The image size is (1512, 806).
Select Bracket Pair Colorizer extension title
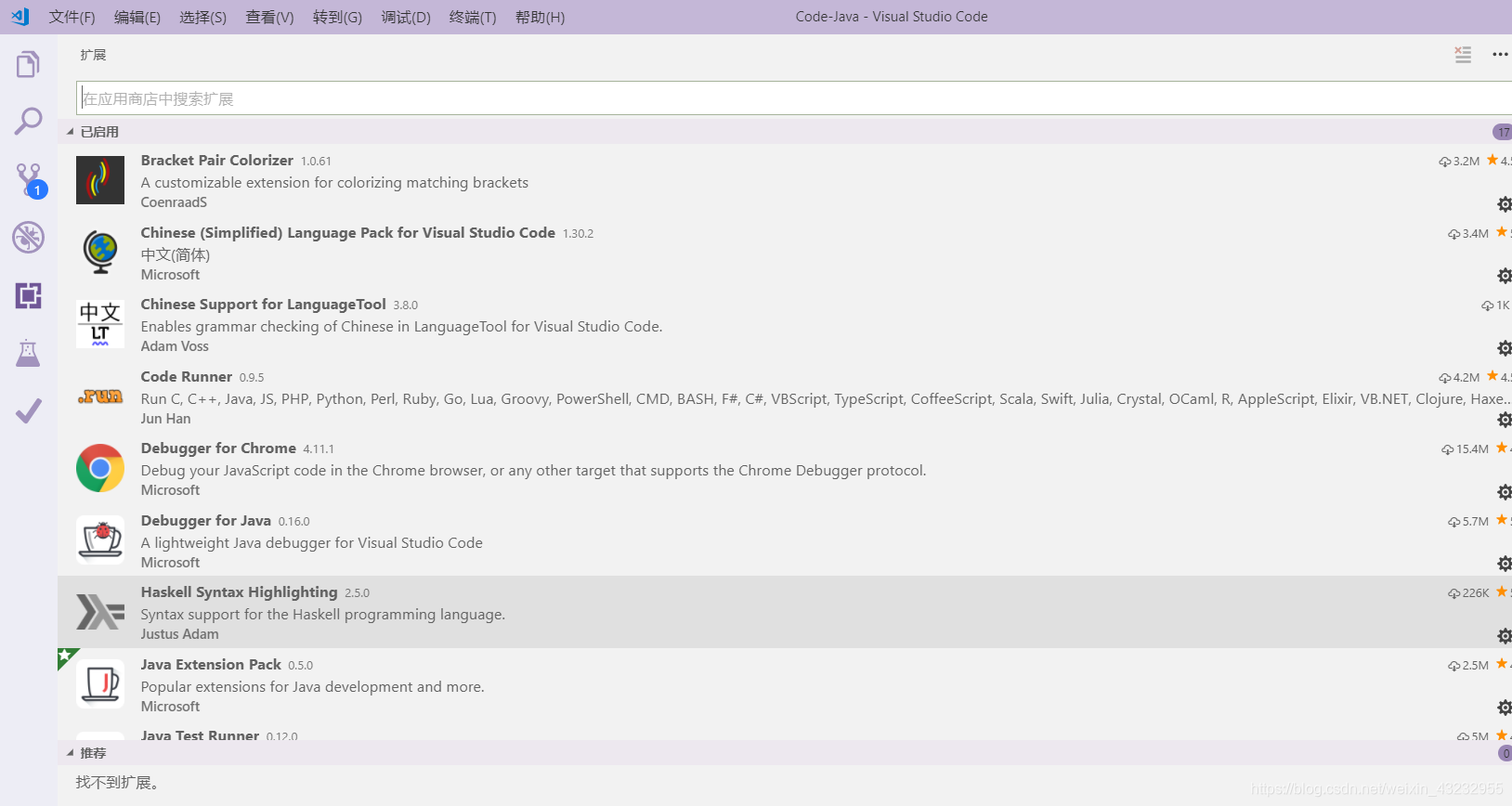tap(217, 161)
